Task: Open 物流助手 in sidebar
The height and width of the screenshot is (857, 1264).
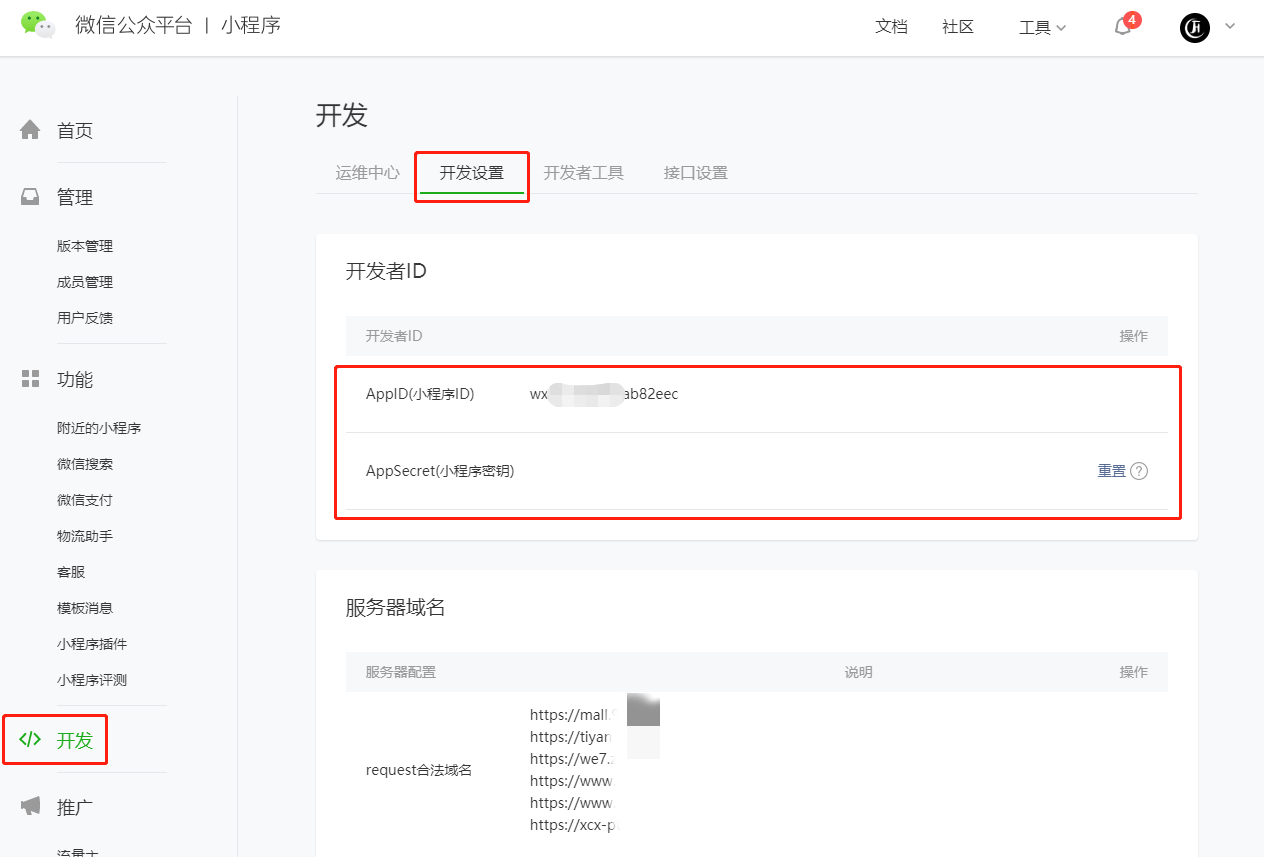Action: (x=85, y=536)
